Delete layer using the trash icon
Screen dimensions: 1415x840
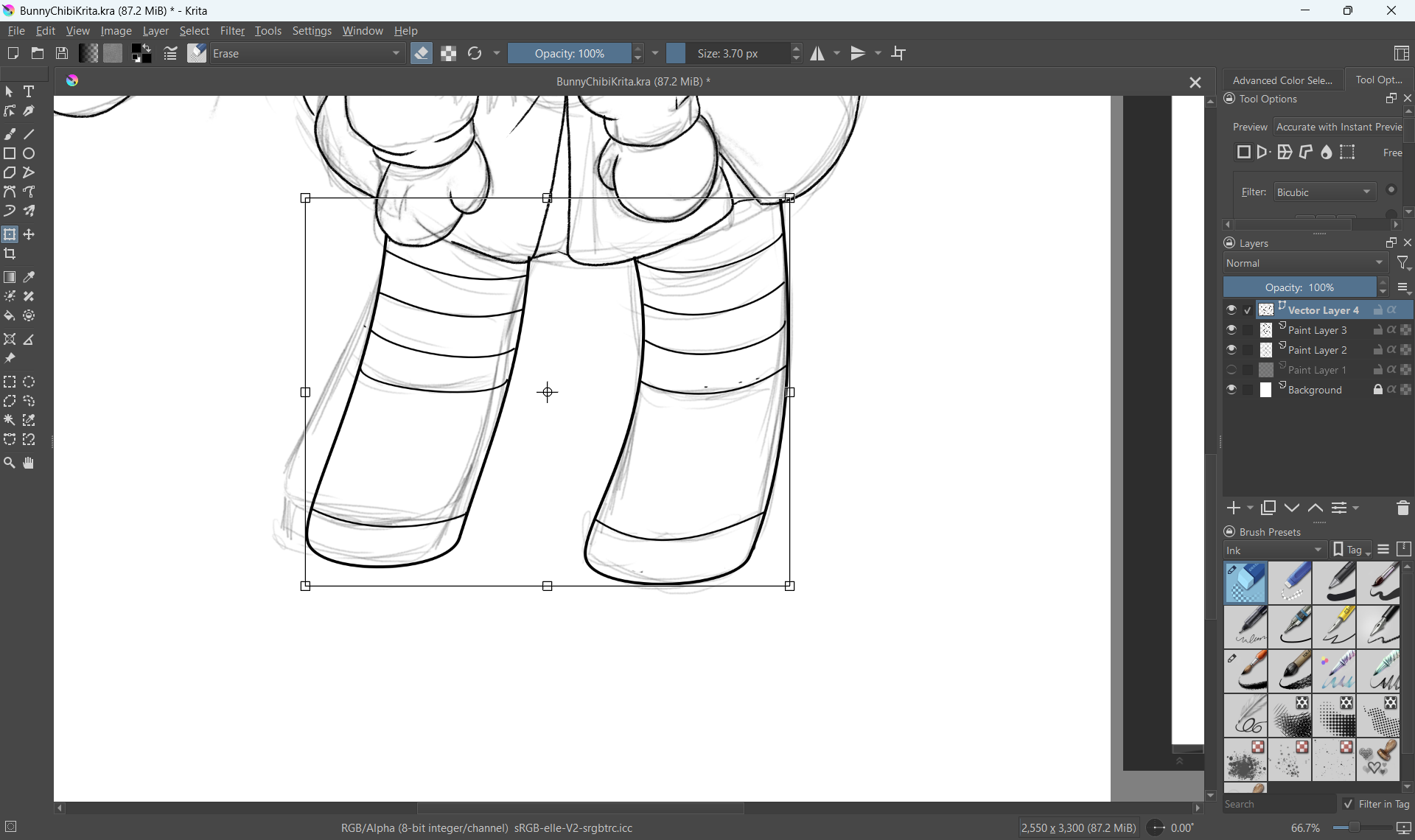coord(1402,508)
